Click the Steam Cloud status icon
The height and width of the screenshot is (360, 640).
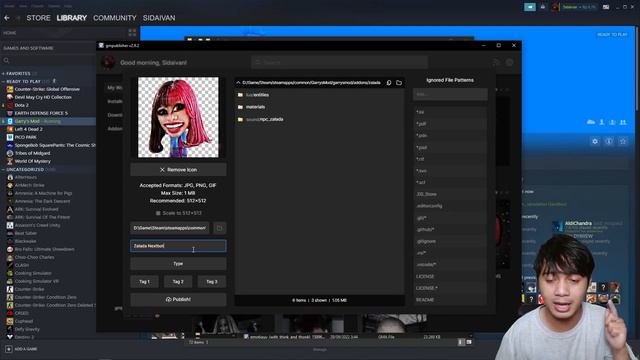pyautogui.click(x=591, y=122)
